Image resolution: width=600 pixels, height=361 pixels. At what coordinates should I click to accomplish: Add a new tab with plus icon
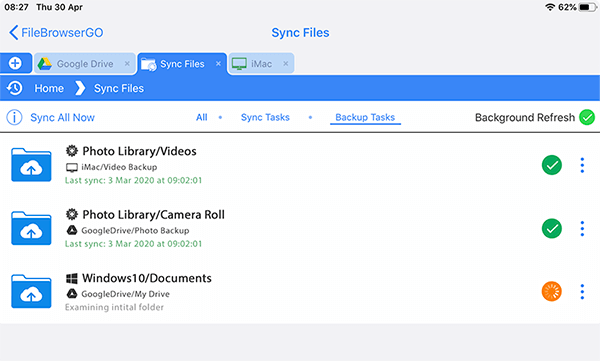click(15, 63)
